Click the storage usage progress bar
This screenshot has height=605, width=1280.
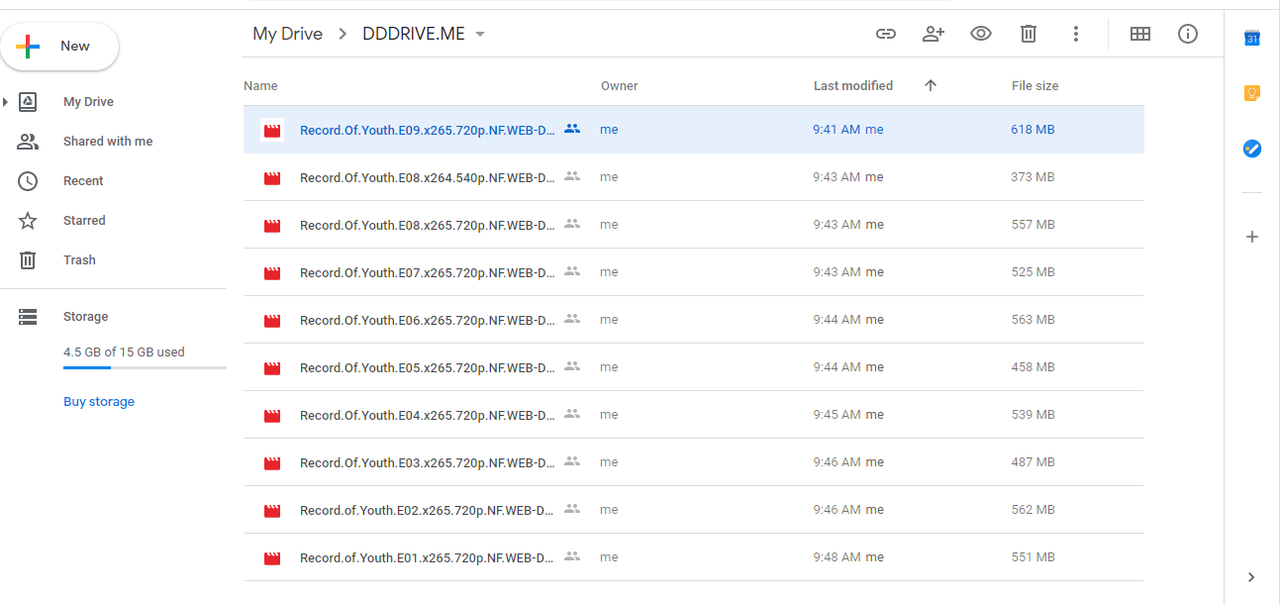point(145,368)
